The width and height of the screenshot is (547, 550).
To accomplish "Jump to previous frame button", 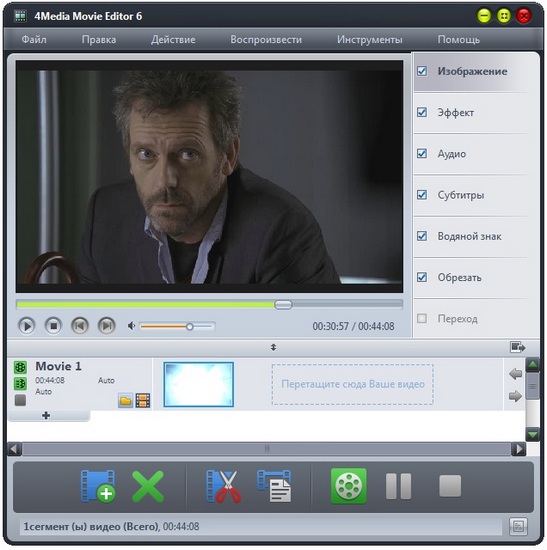I will (80, 326).
